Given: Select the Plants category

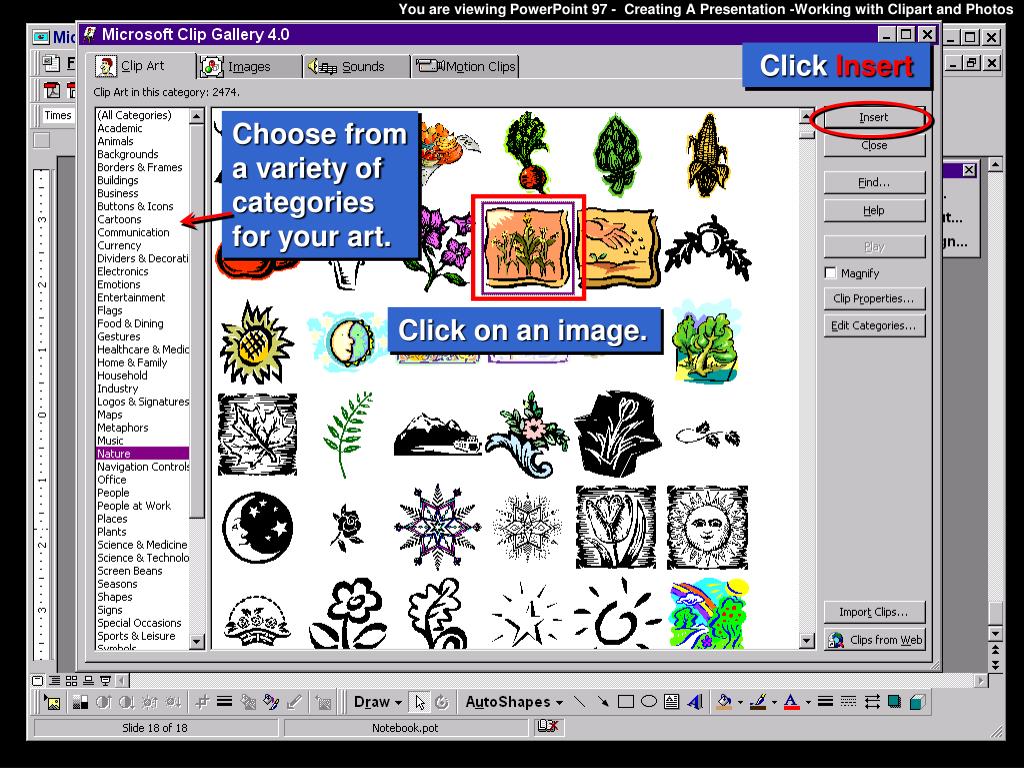Looking at the screenshot, I should (x=112, y=532).
